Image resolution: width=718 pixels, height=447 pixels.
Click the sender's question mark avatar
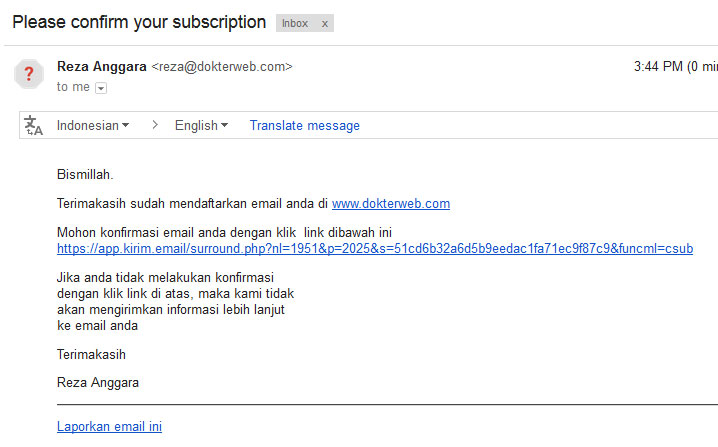[29, 74]
